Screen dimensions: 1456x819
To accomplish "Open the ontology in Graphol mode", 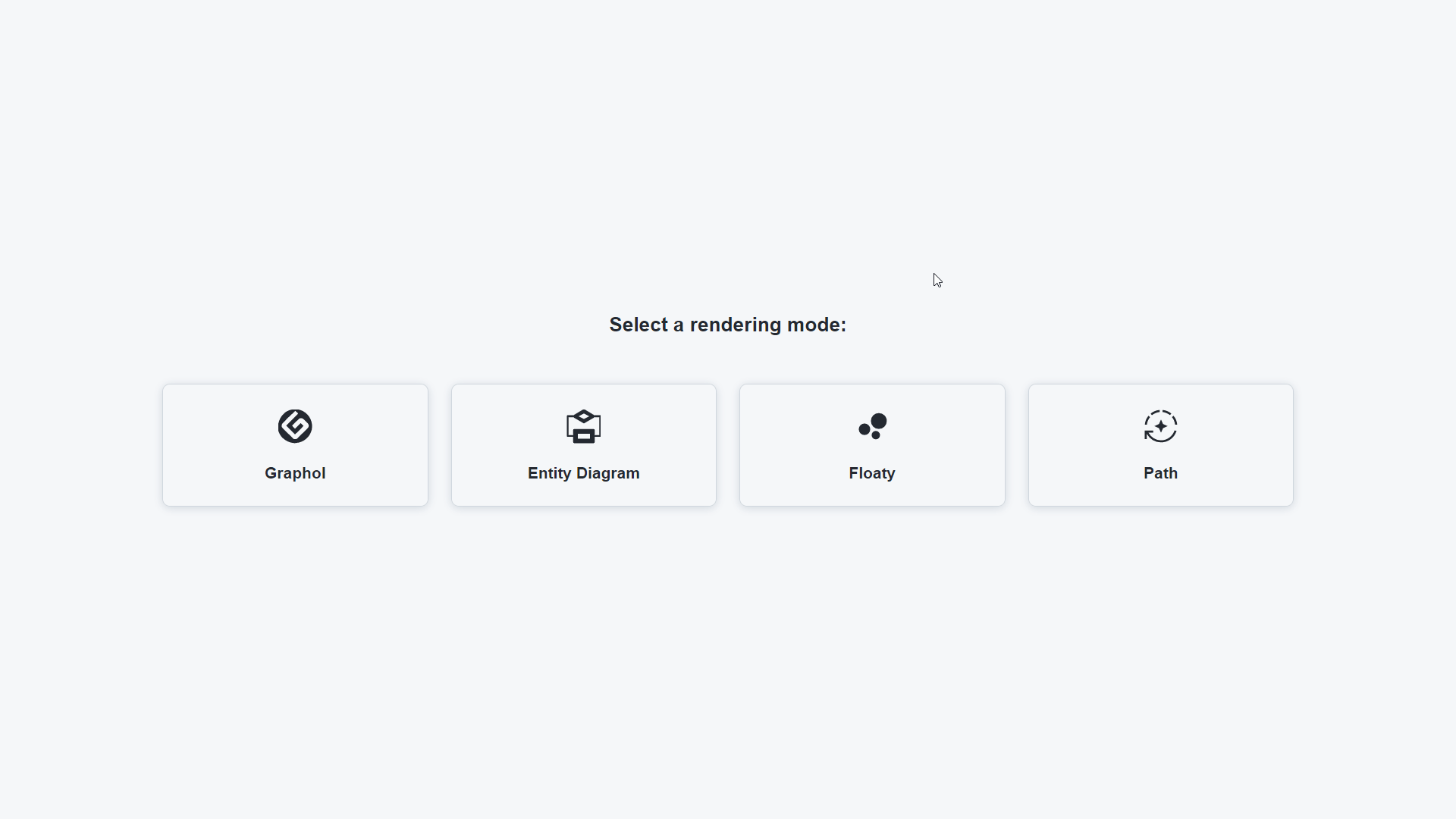I will point(295,445).
